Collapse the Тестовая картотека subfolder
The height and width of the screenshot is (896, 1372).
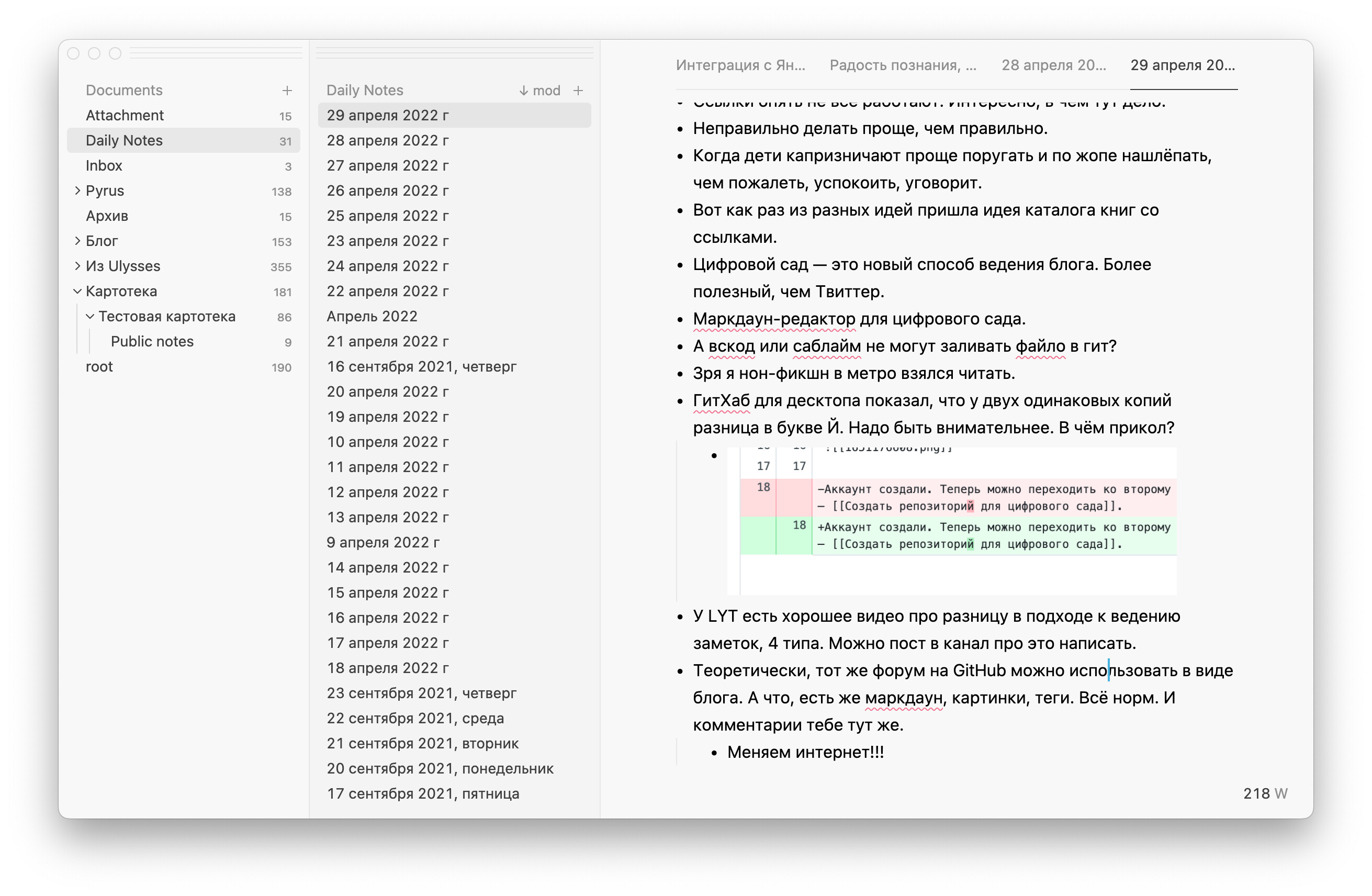click(90, 317)
